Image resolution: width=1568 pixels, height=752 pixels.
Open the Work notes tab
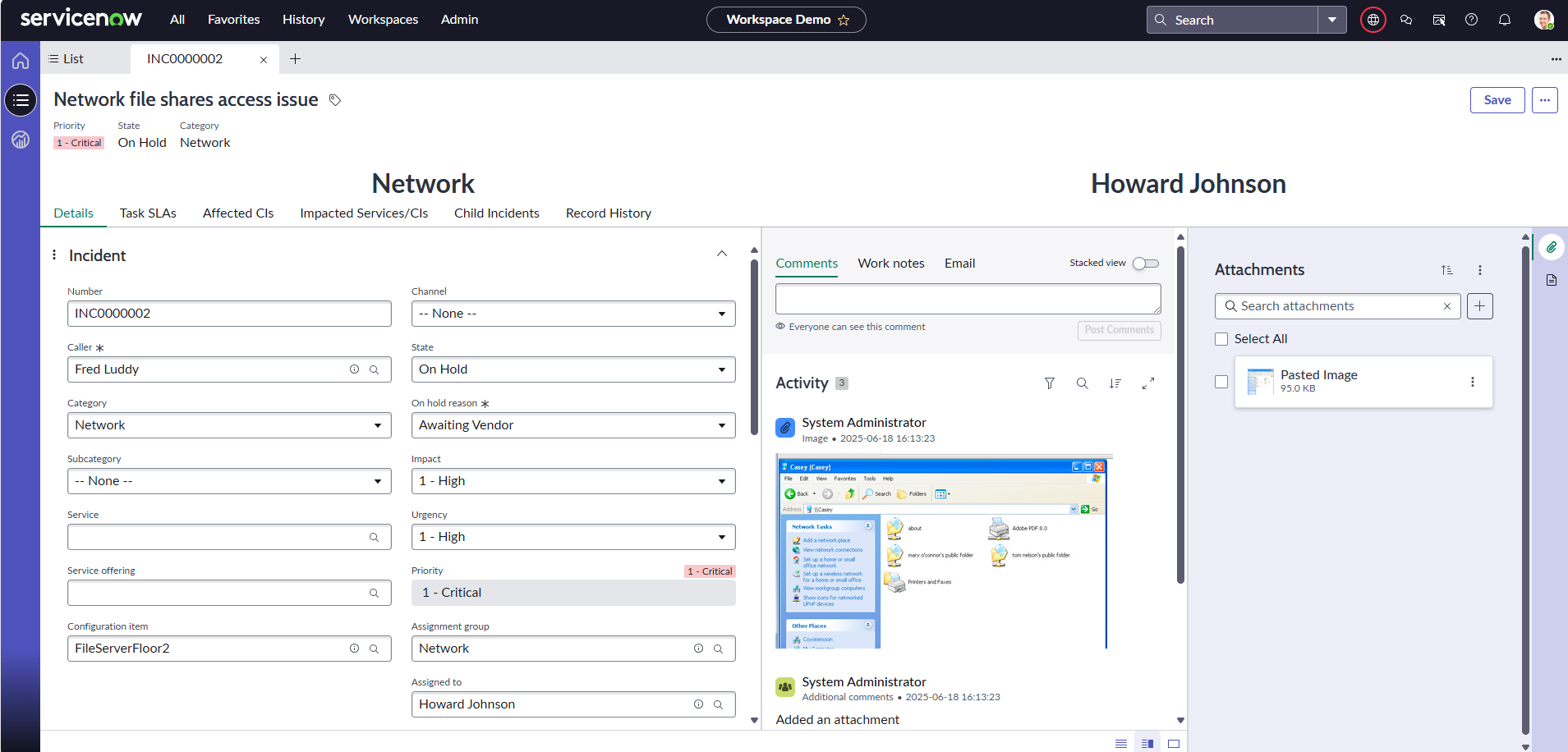click(x=890, y=264)
